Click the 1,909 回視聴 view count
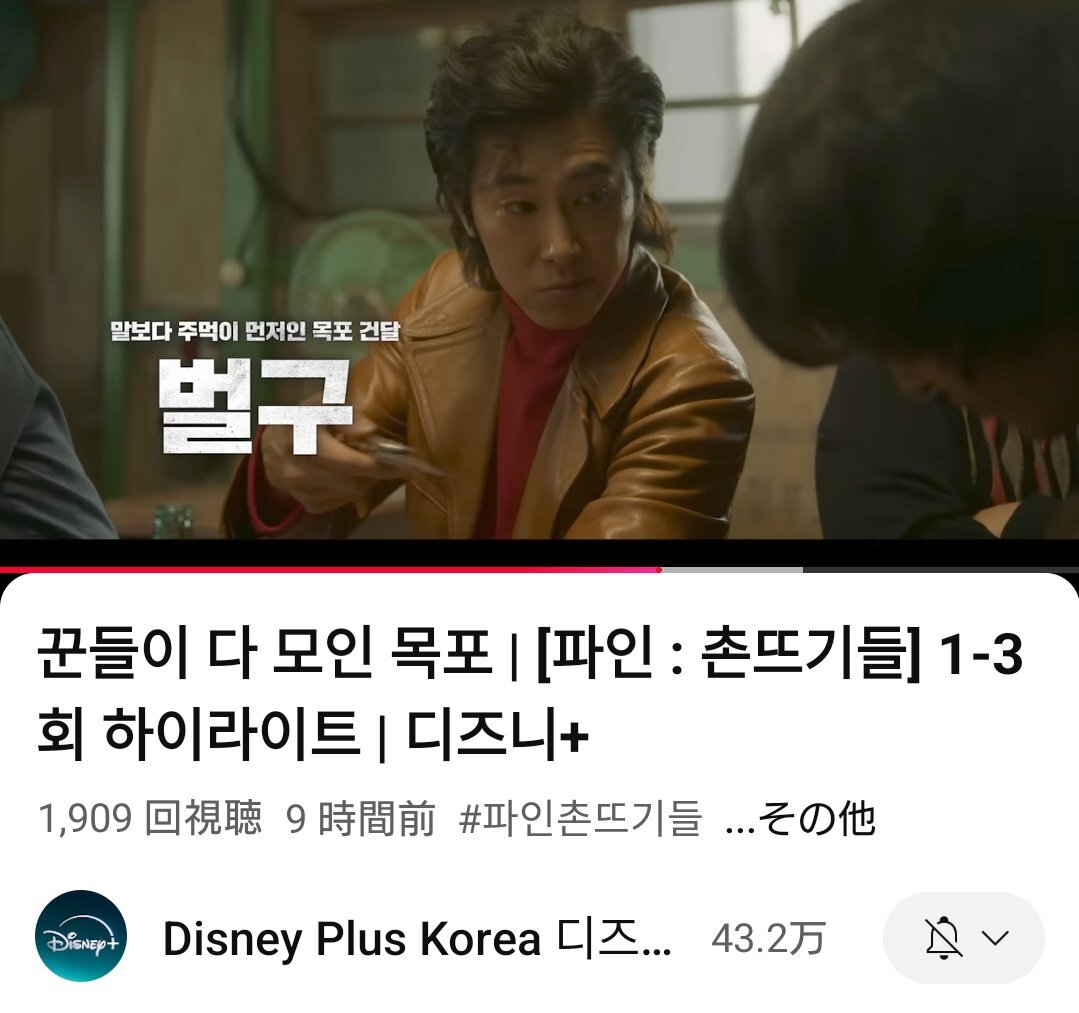 click(x=150, y=818)
